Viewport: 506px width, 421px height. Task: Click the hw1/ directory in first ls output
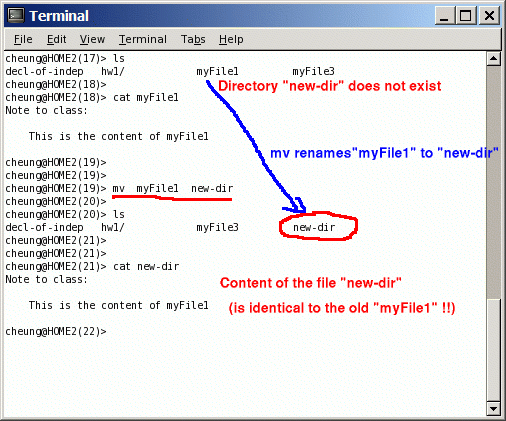coord(113,71)
